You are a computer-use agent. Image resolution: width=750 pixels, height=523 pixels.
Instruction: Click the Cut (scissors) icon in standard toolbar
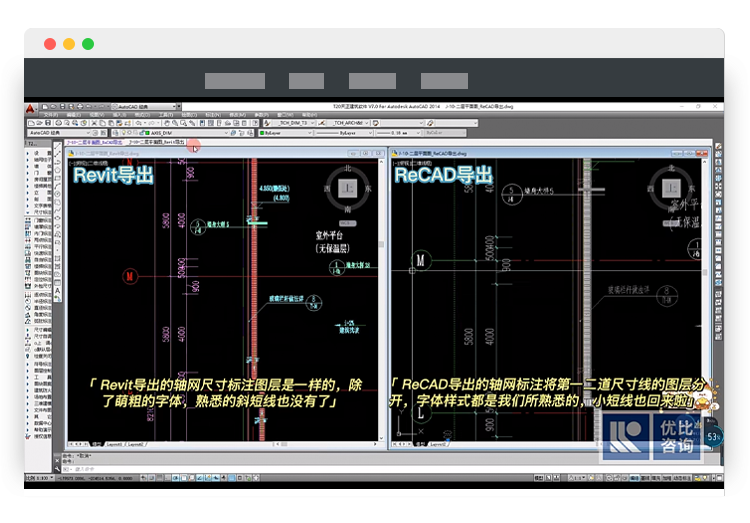(x=94, y=123)
